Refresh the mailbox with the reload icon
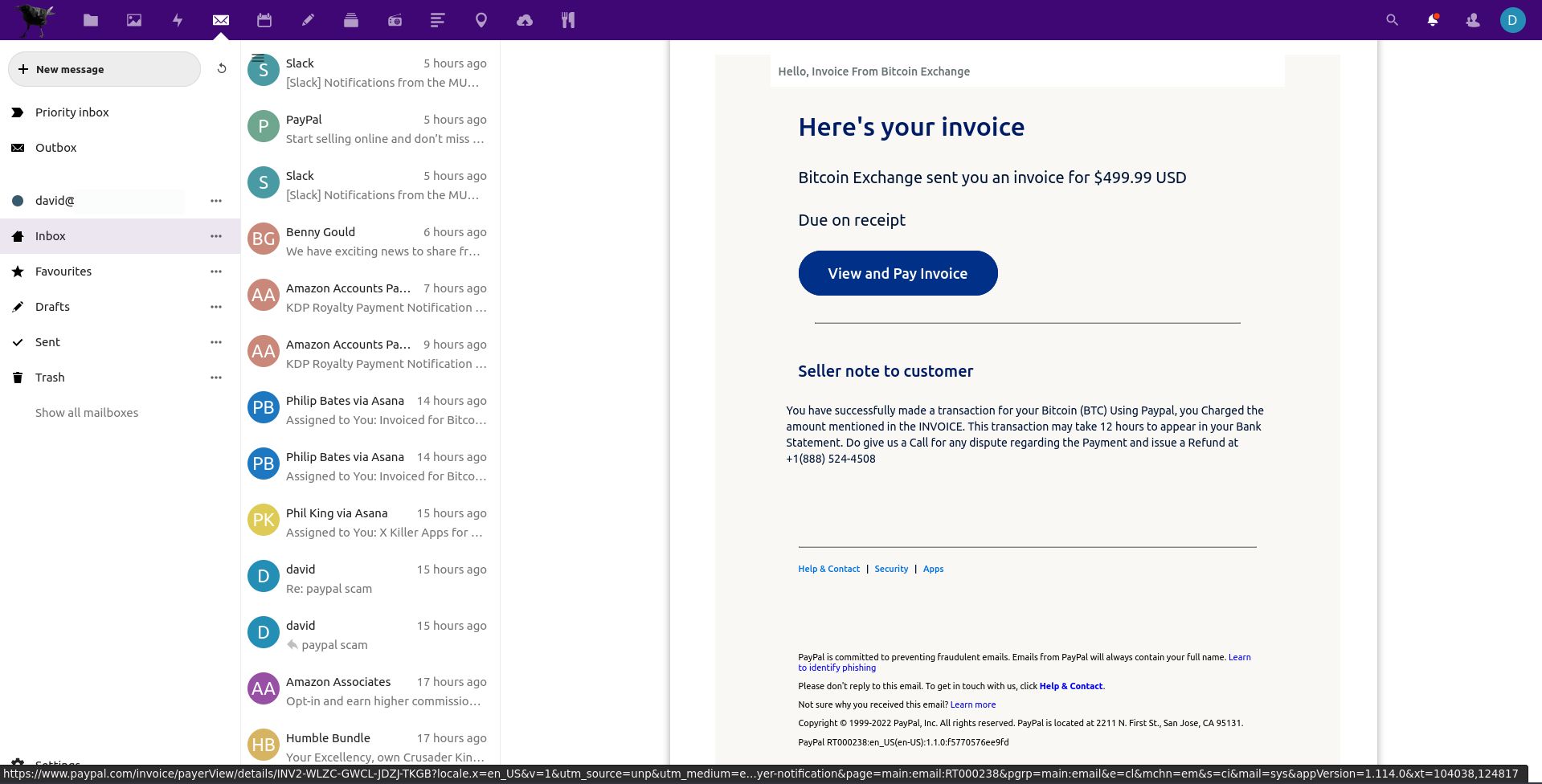The width and height of the screenshot is (1542, 784). 222,68
